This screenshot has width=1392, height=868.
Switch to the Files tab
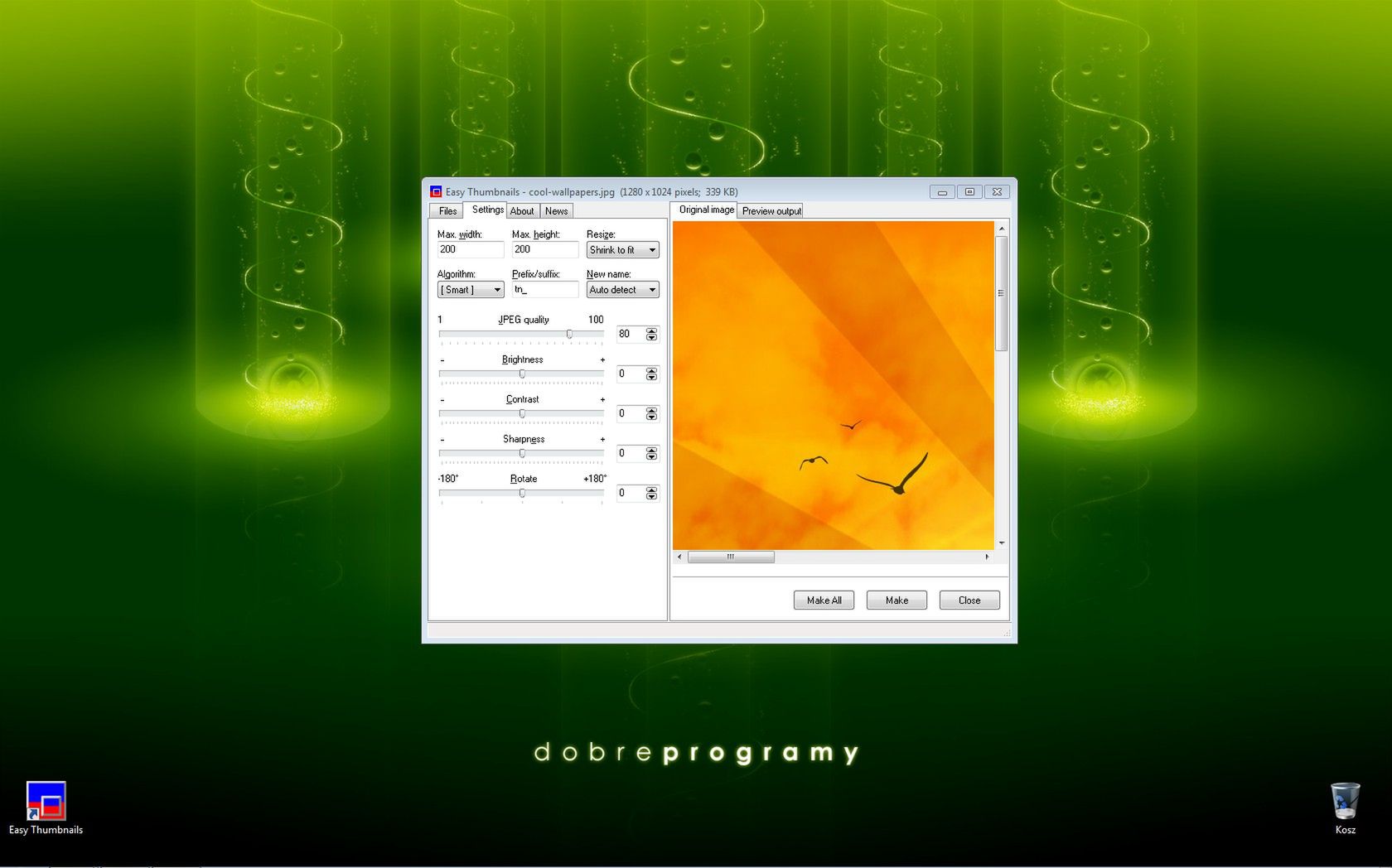tap(447, 211)
